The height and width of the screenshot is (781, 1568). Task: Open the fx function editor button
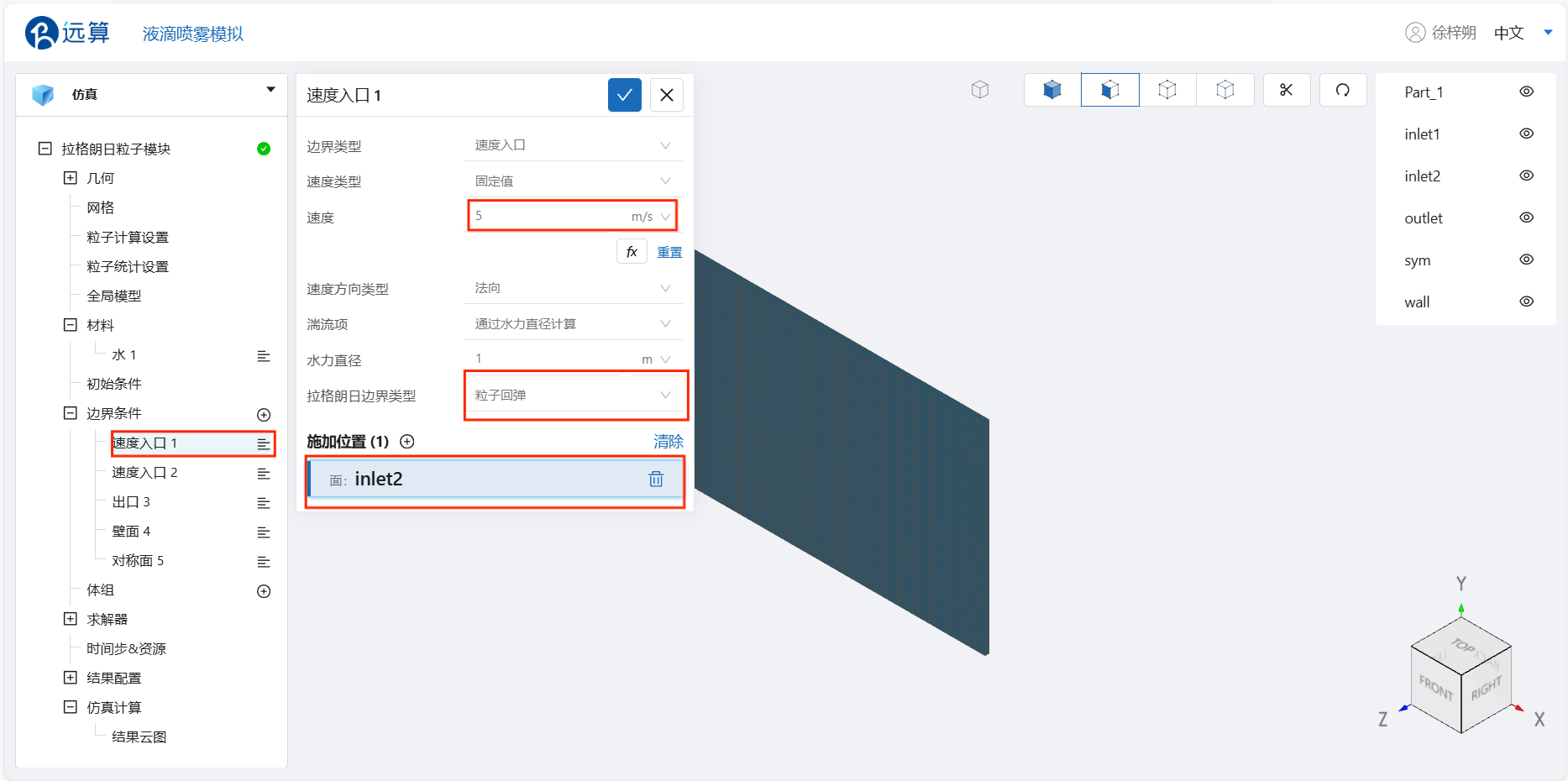tap(632, 252)
